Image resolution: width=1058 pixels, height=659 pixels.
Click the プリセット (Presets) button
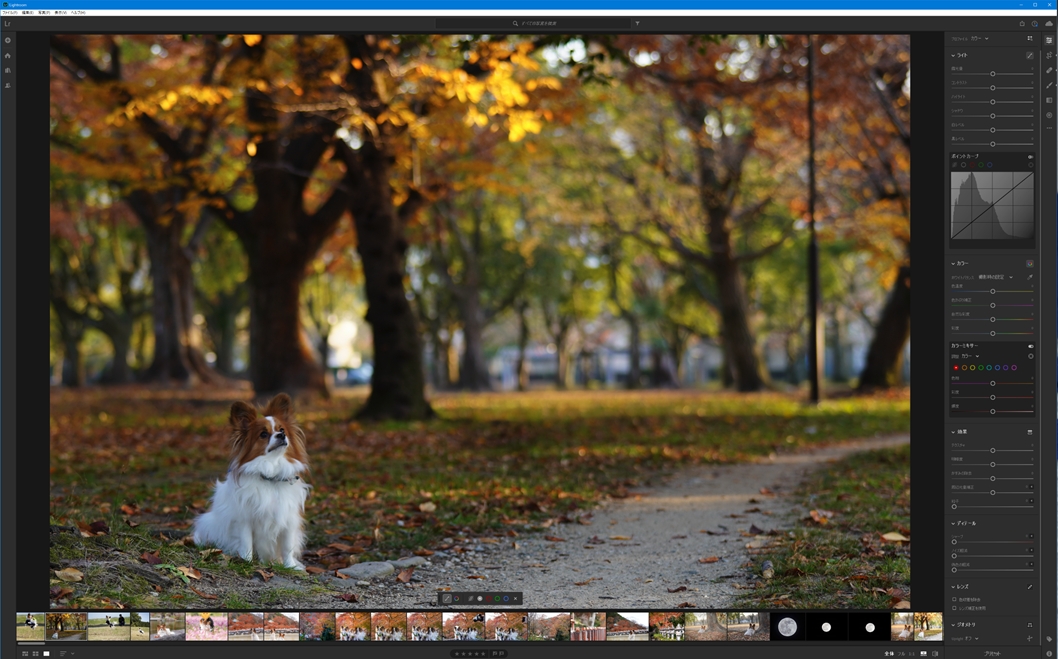point(992,653)
